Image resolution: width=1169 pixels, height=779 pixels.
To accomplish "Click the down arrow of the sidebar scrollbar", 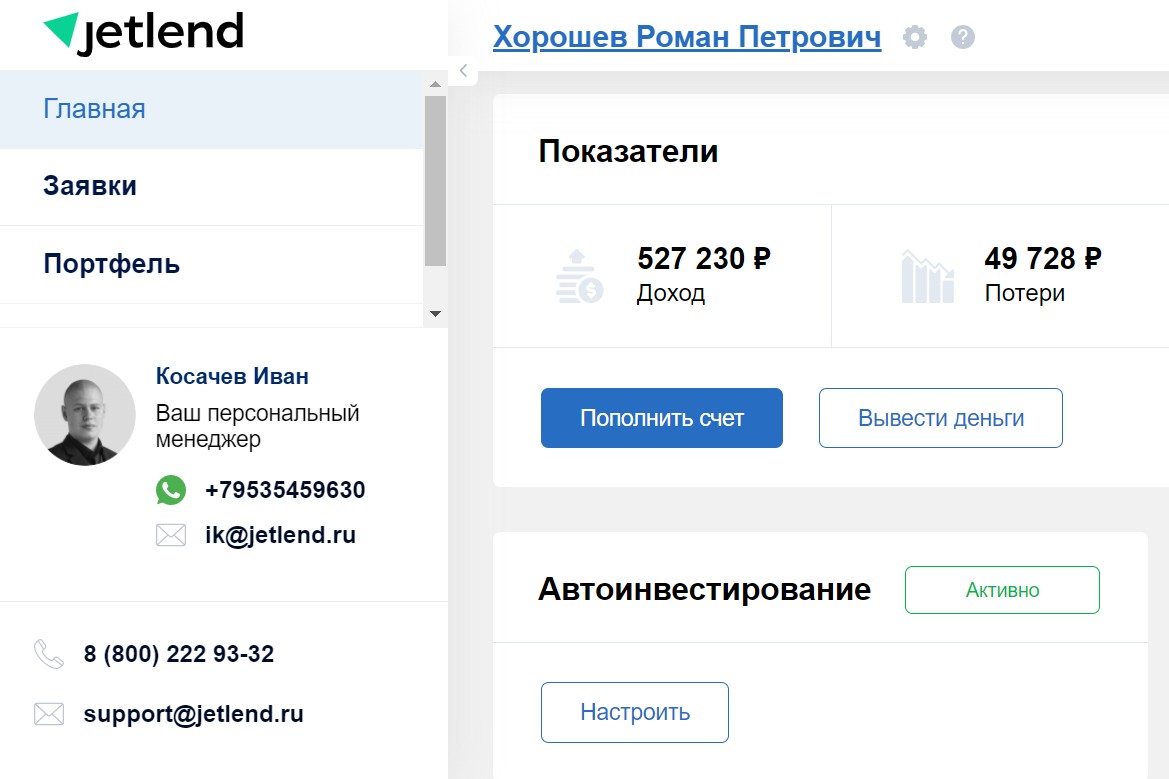I will click(435, 313).
